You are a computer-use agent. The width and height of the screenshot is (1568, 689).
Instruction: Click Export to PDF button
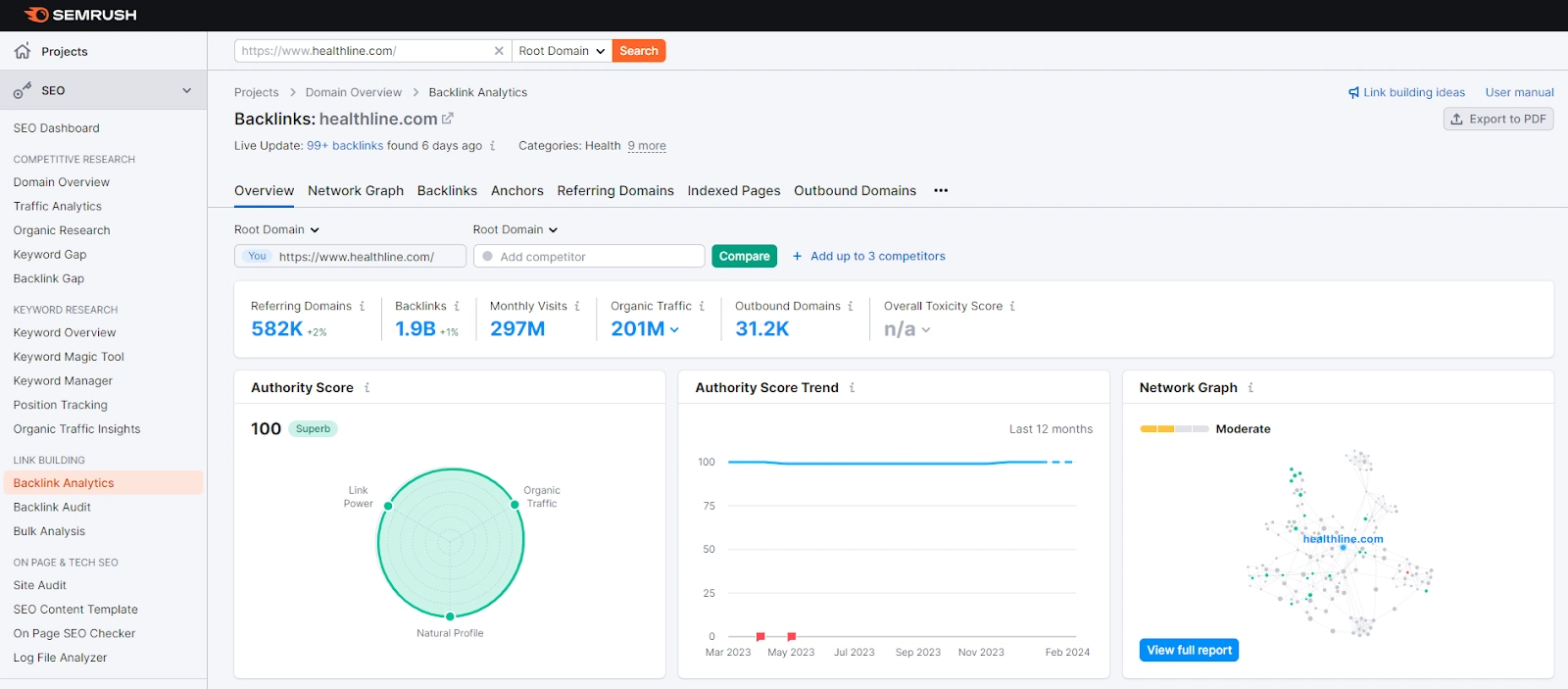[1498, 120]
